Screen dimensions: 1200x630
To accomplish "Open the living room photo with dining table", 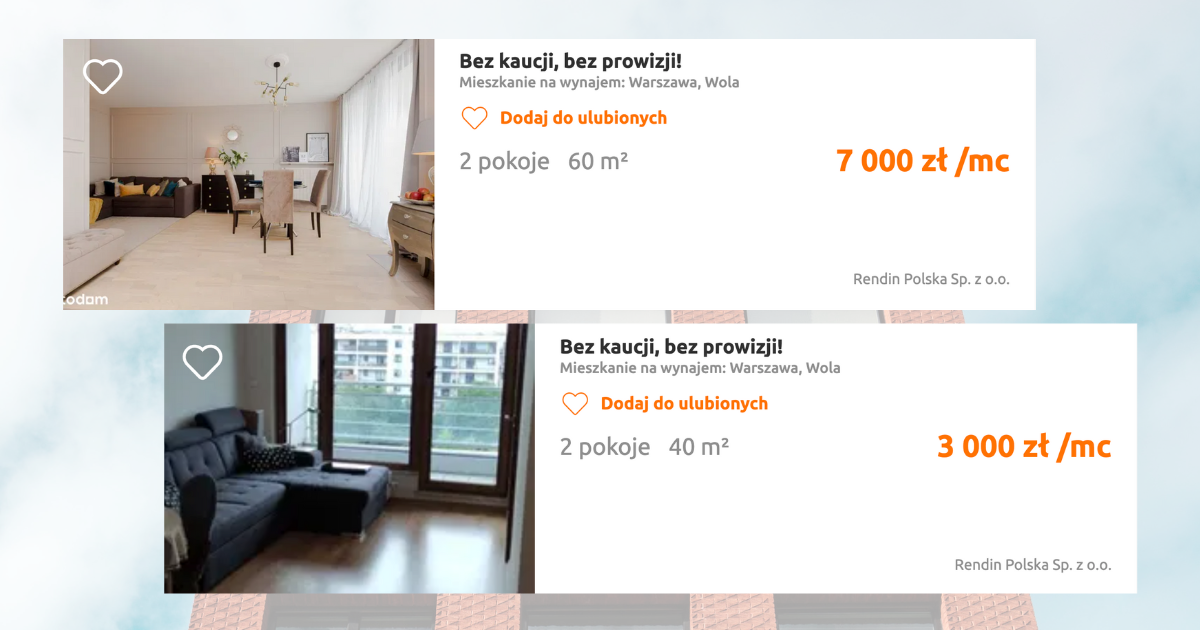I will pyautogui.click(x=249, y=174).
